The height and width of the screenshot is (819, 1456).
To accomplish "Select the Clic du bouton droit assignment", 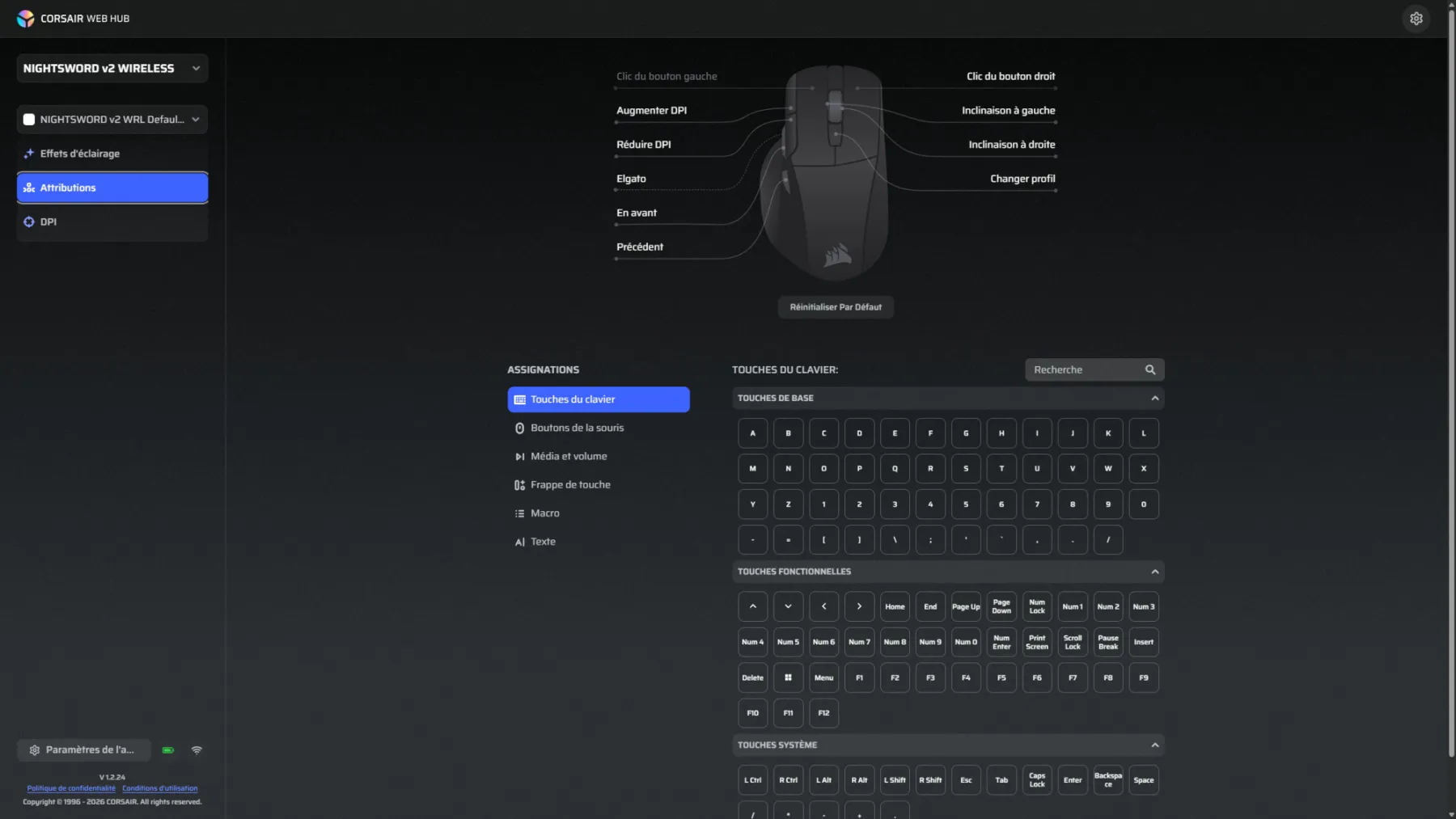I will pos(1010,76).
